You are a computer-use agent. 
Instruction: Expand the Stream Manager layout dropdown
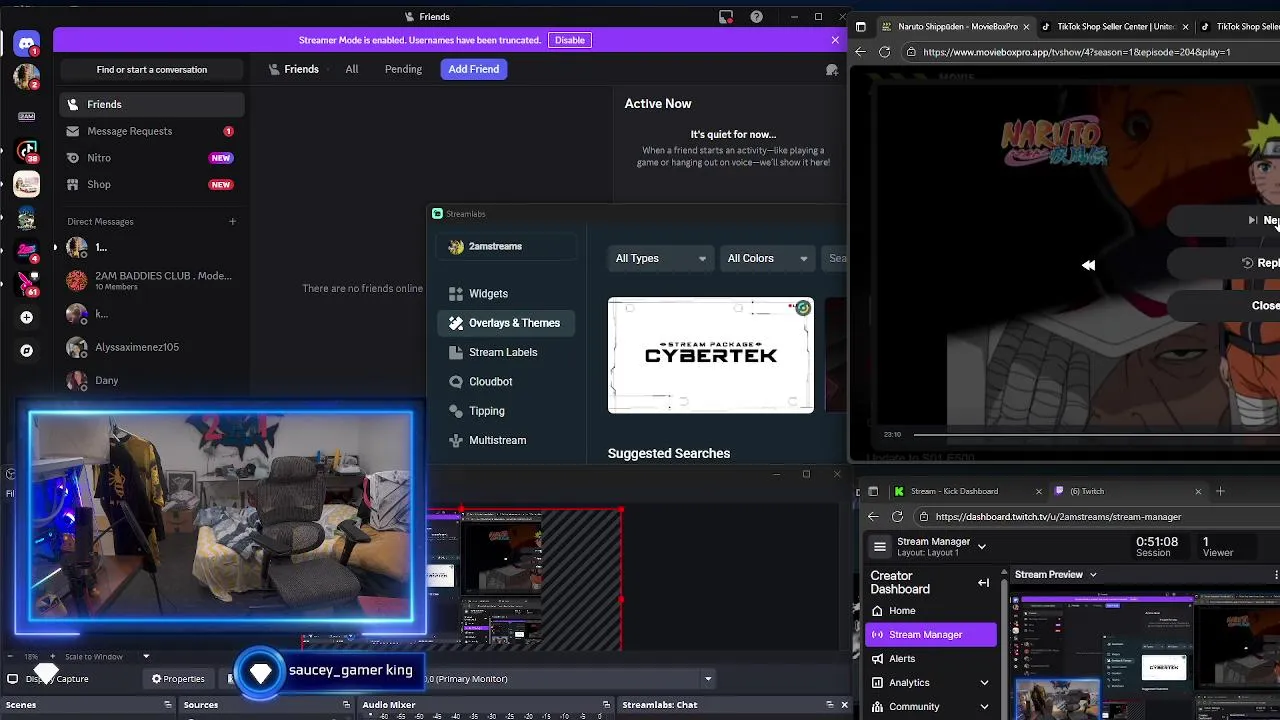click(982, 547)
